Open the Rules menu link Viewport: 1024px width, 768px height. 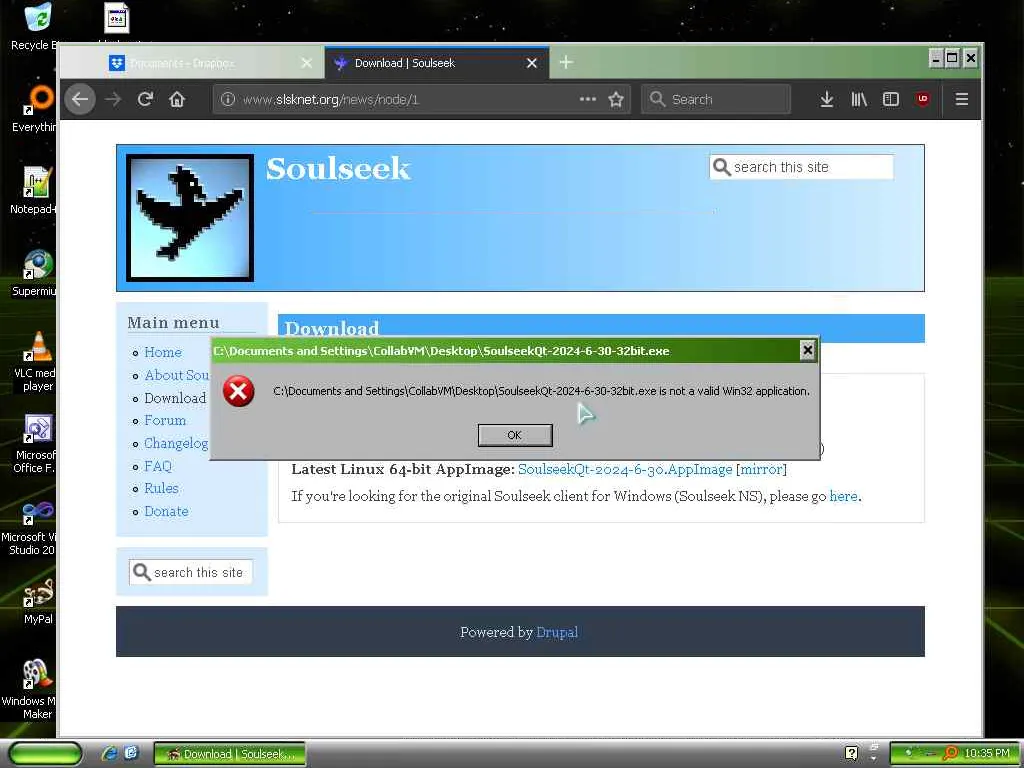161,488
